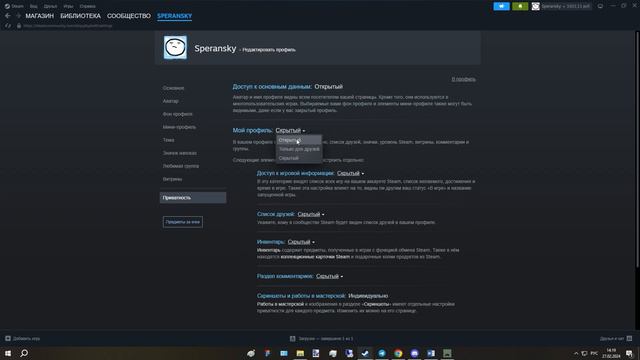640x360 pixels.
Task: Click the link at the top right of the settings panel
Action: 463,79
